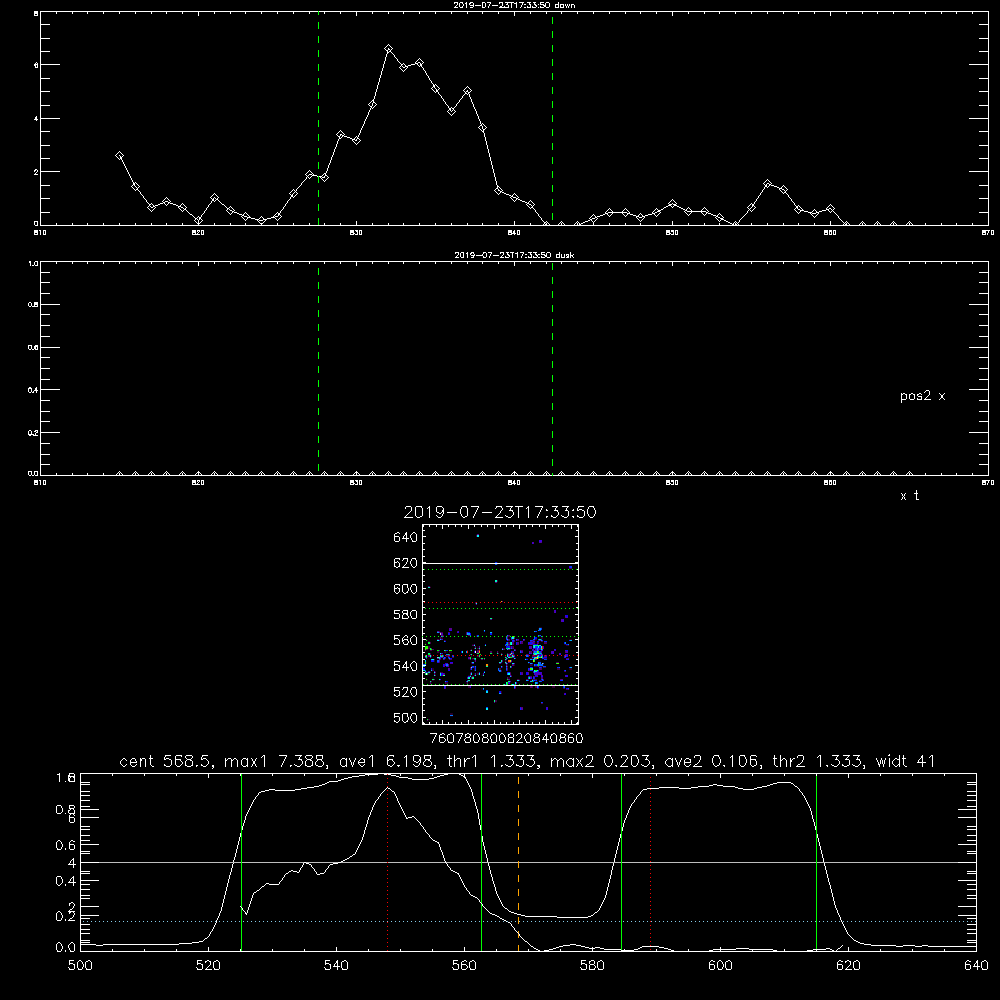This screenshot has height=1000, width=1000.
Task: Click scatter image y-axis label 580
Action: [406, 615]
